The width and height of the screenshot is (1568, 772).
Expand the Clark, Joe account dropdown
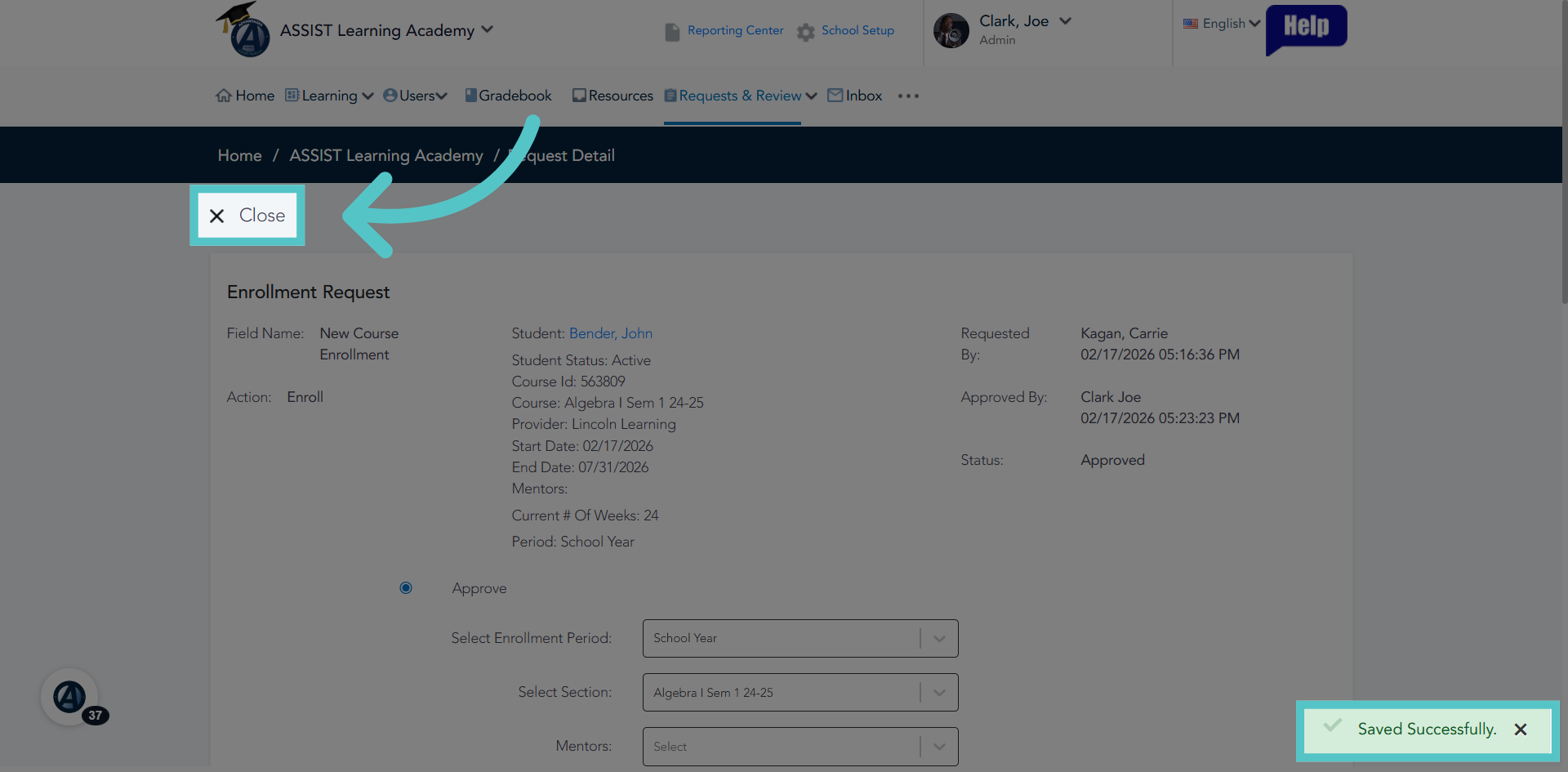coord(1066,21)
